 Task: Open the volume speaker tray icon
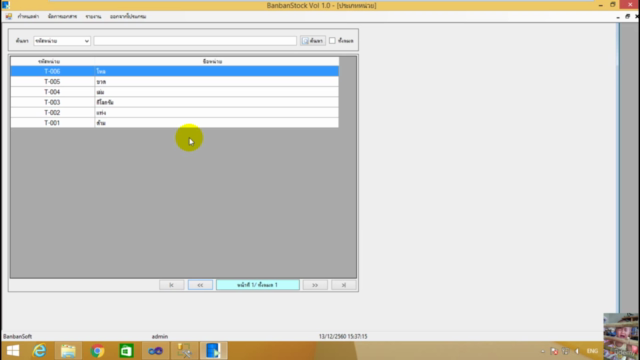(577, 351)
